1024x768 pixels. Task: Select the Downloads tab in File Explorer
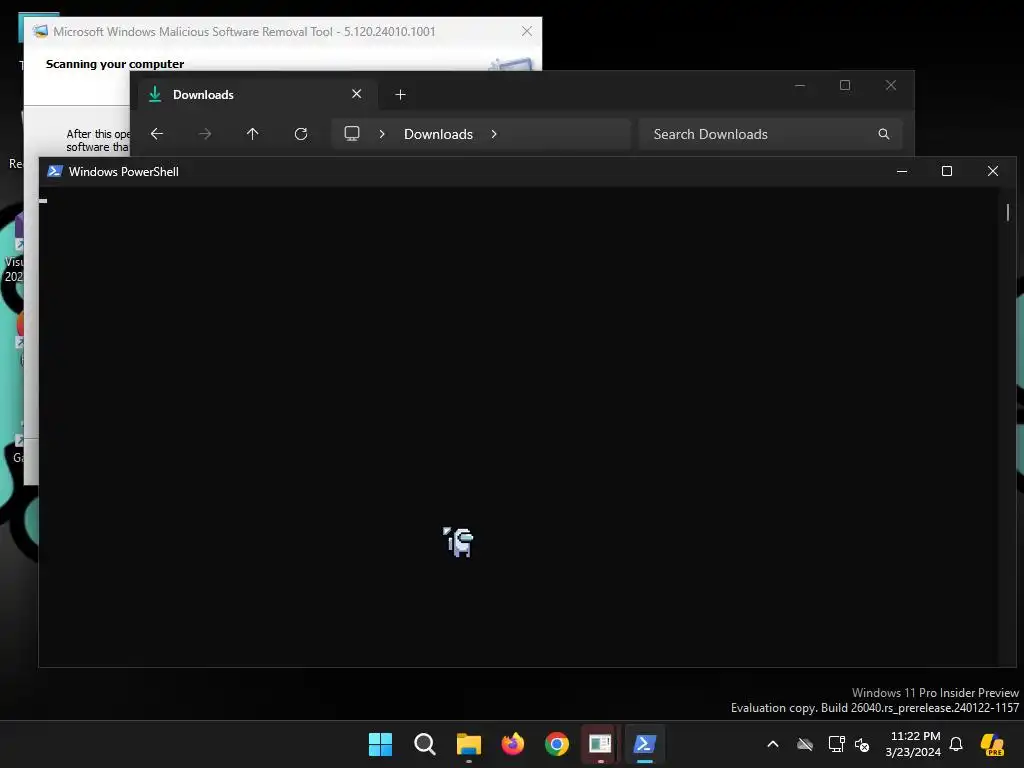tap(258, 95)
